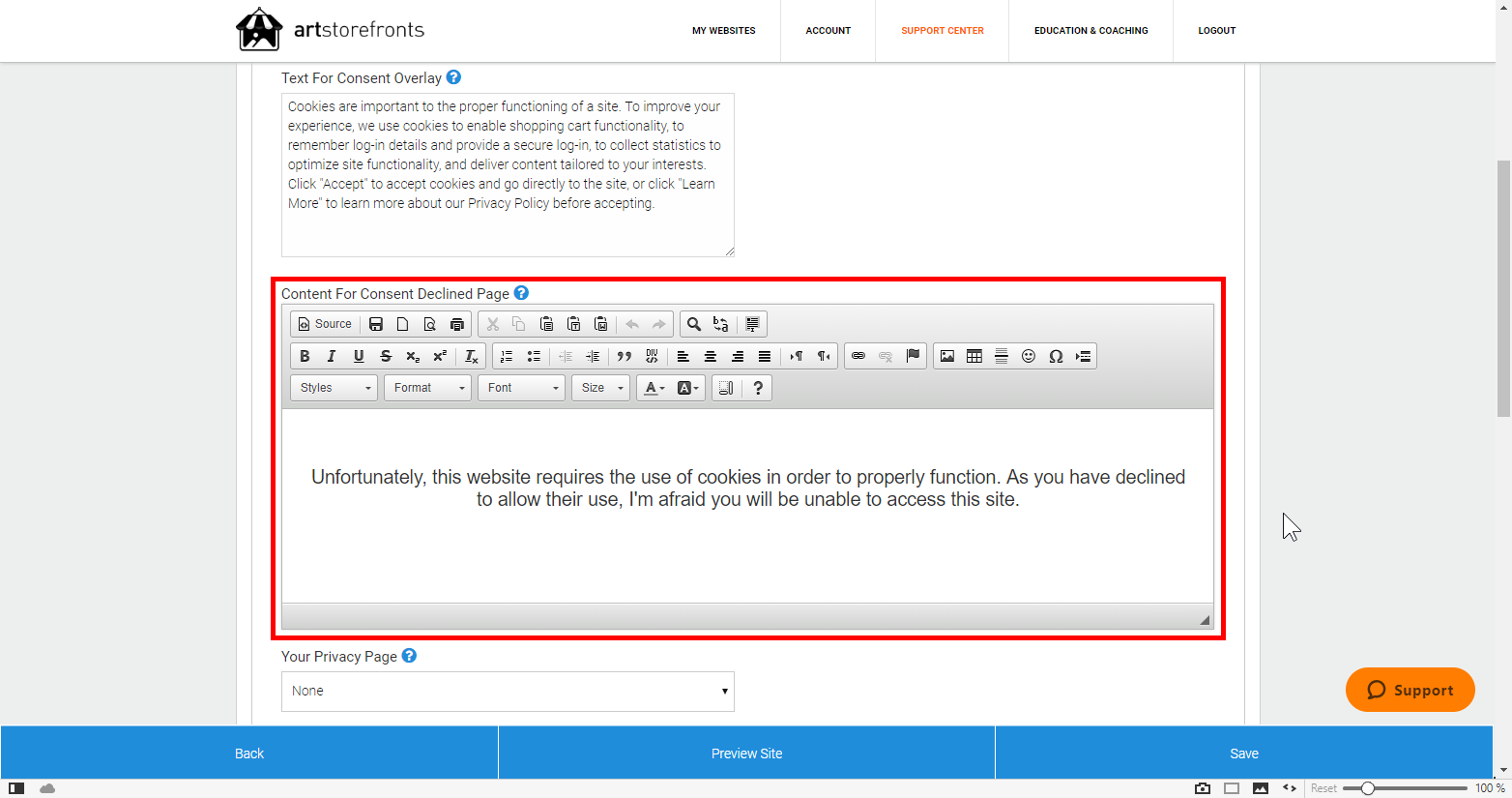Click the Save button at bottom
The image size is (1512, 798).
(1244, 754)
